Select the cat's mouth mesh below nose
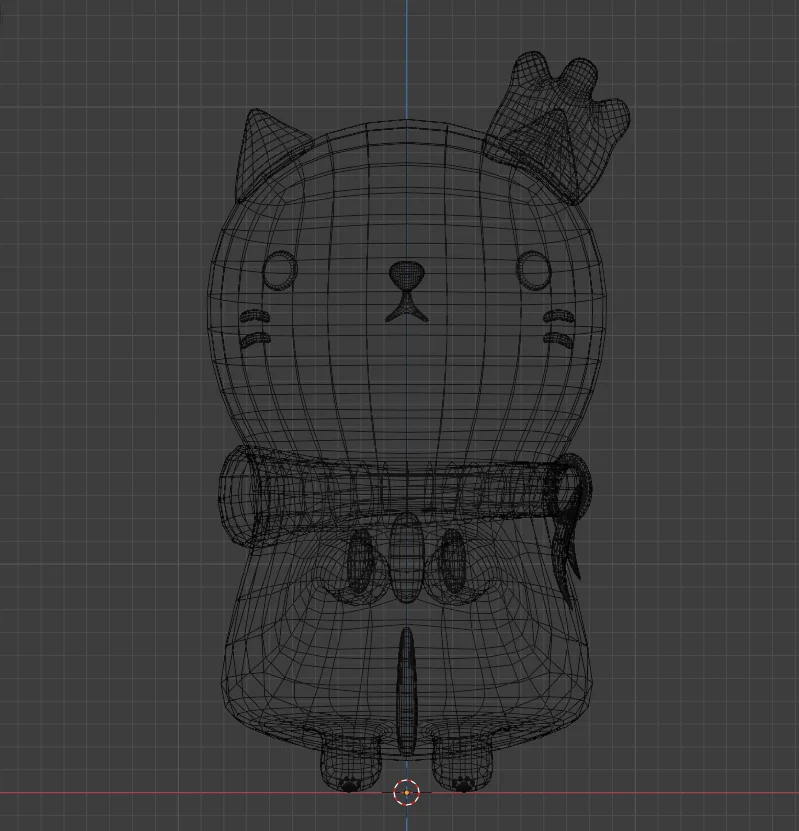799x831 pixels. [406, 308]
